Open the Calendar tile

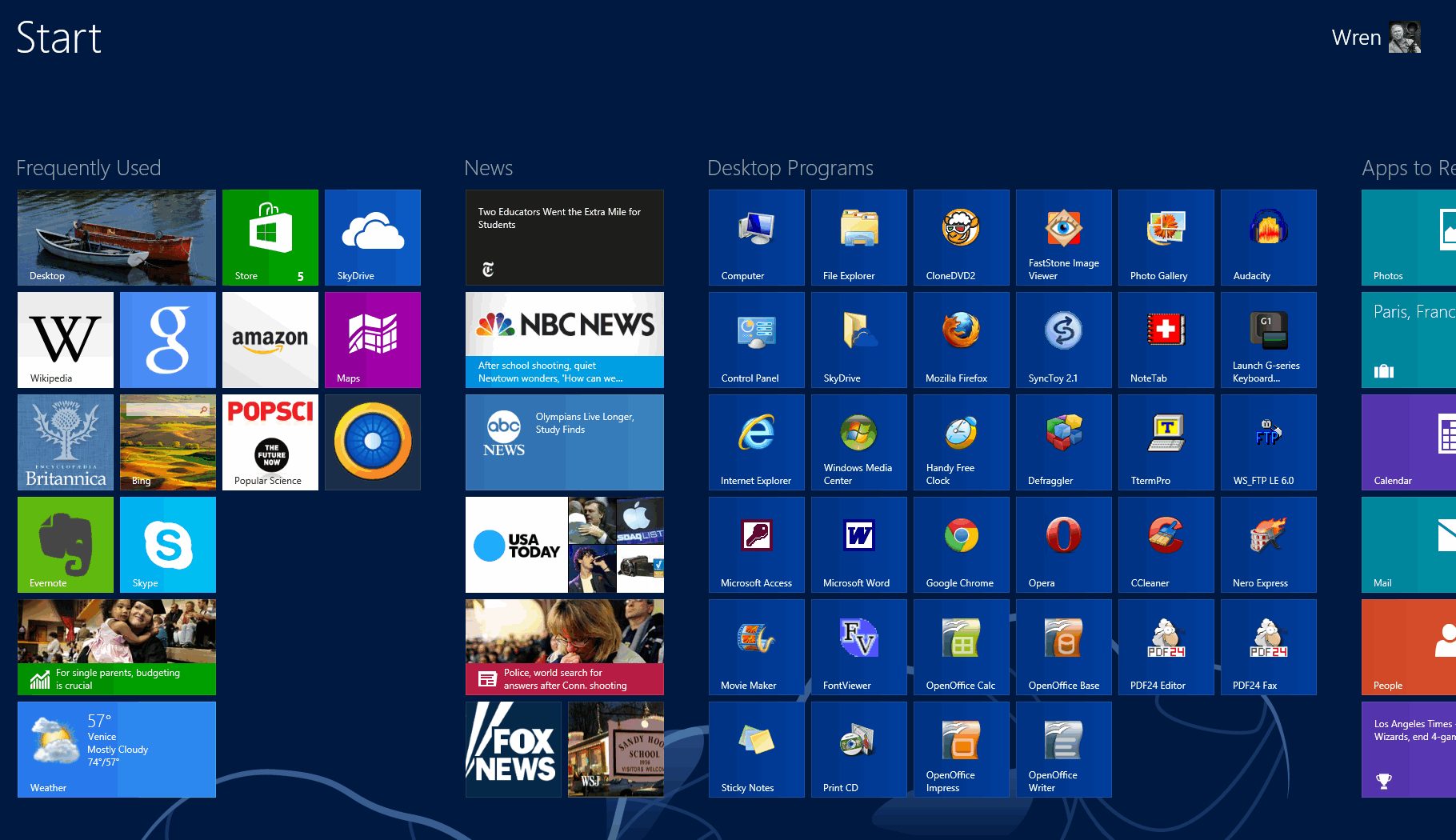coord(1409,442)
